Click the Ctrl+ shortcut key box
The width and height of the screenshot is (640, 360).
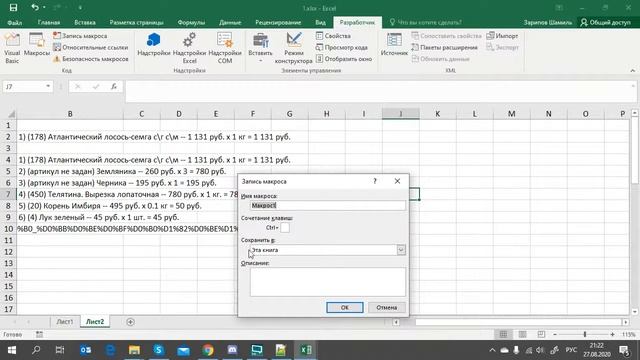click(285, 228)
